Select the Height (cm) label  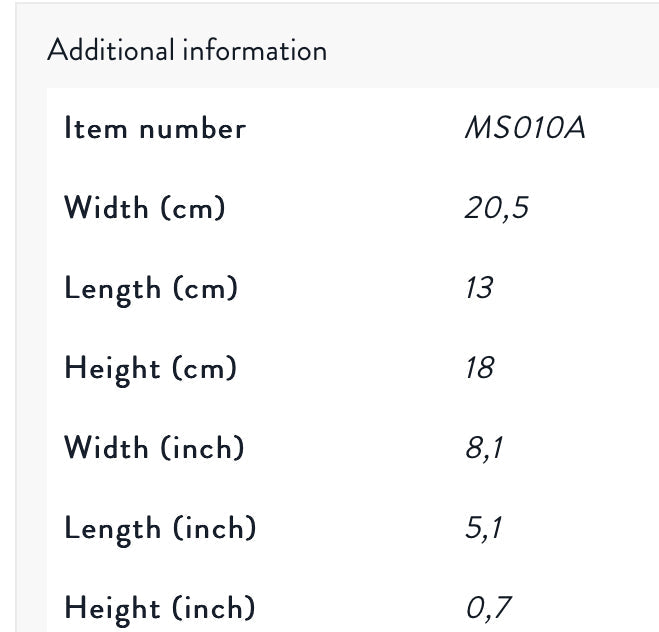(150, 369)
